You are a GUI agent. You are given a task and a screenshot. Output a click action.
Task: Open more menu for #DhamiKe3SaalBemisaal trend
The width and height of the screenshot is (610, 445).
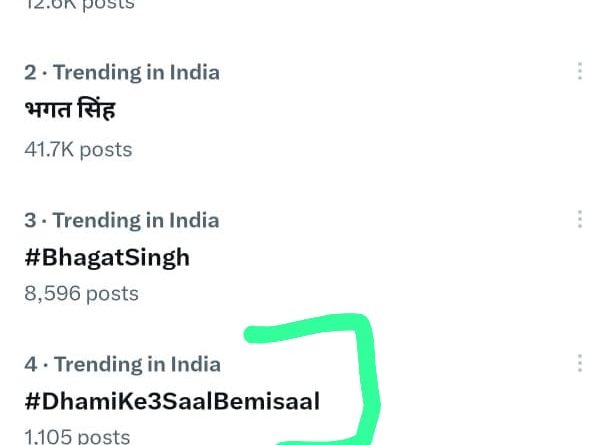[580, 364]
